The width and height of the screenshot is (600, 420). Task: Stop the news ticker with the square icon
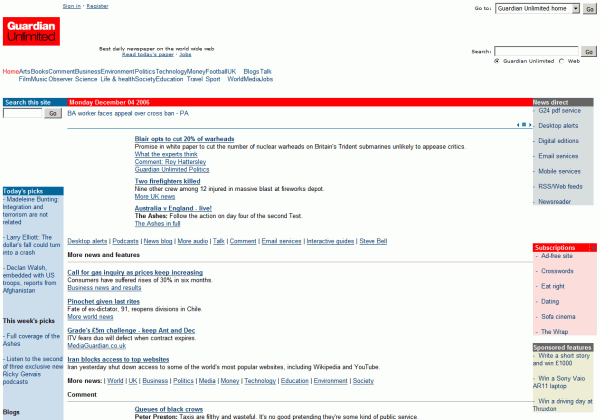(x=524, y=125)
